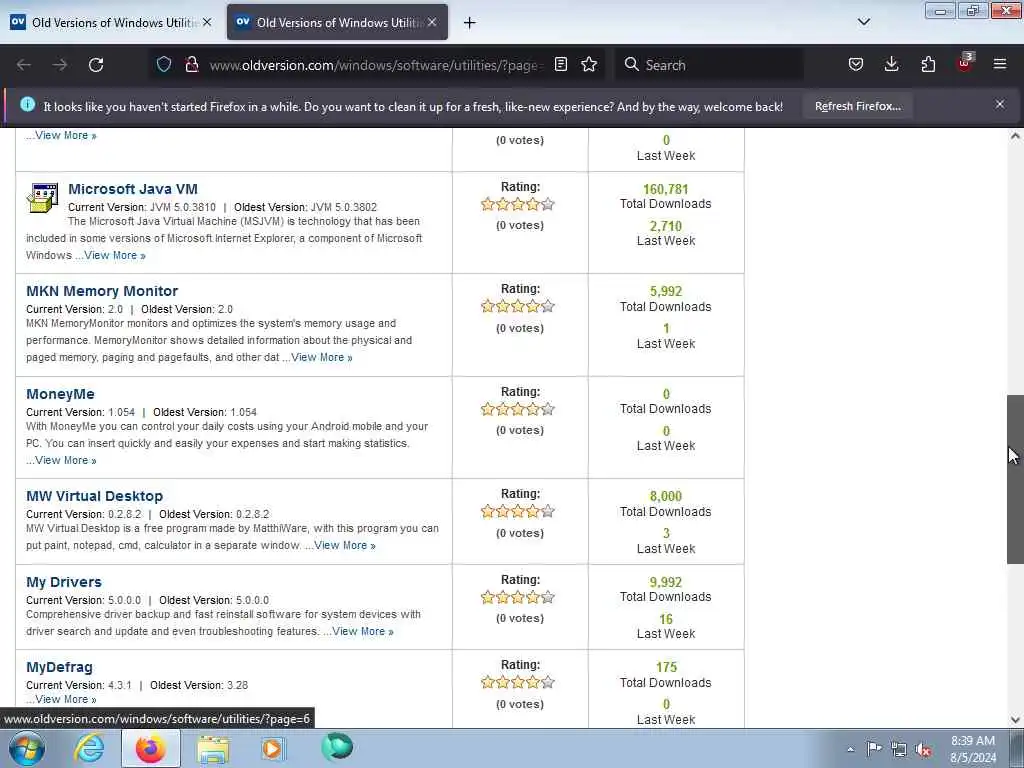Rate MoneyMe using the star rating
This screenshot has width=1024, height=768.
tap(517, 409)
